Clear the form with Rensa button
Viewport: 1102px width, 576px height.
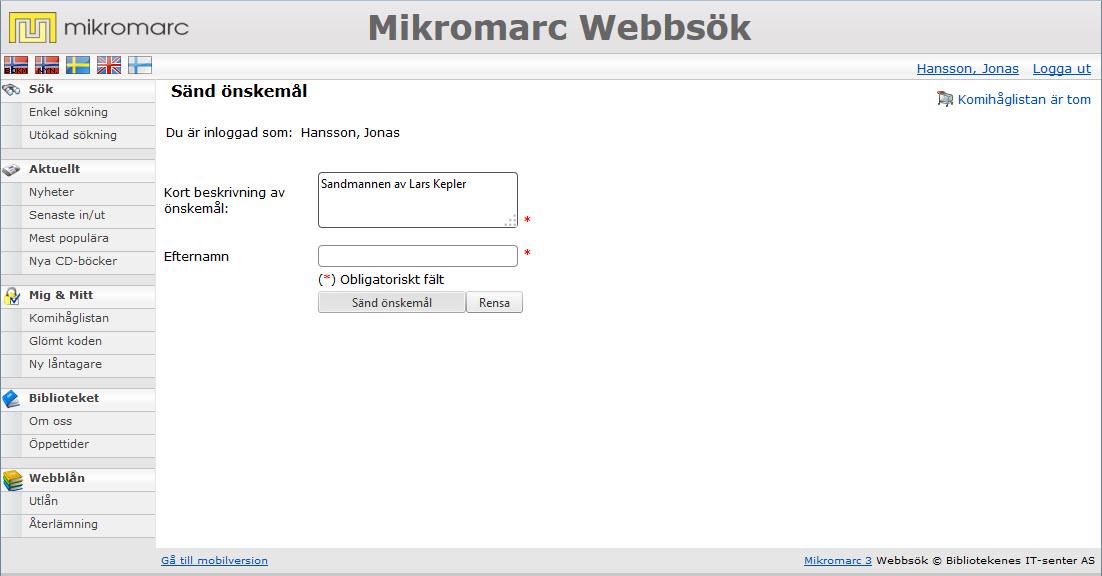click(x=494, y=303)
